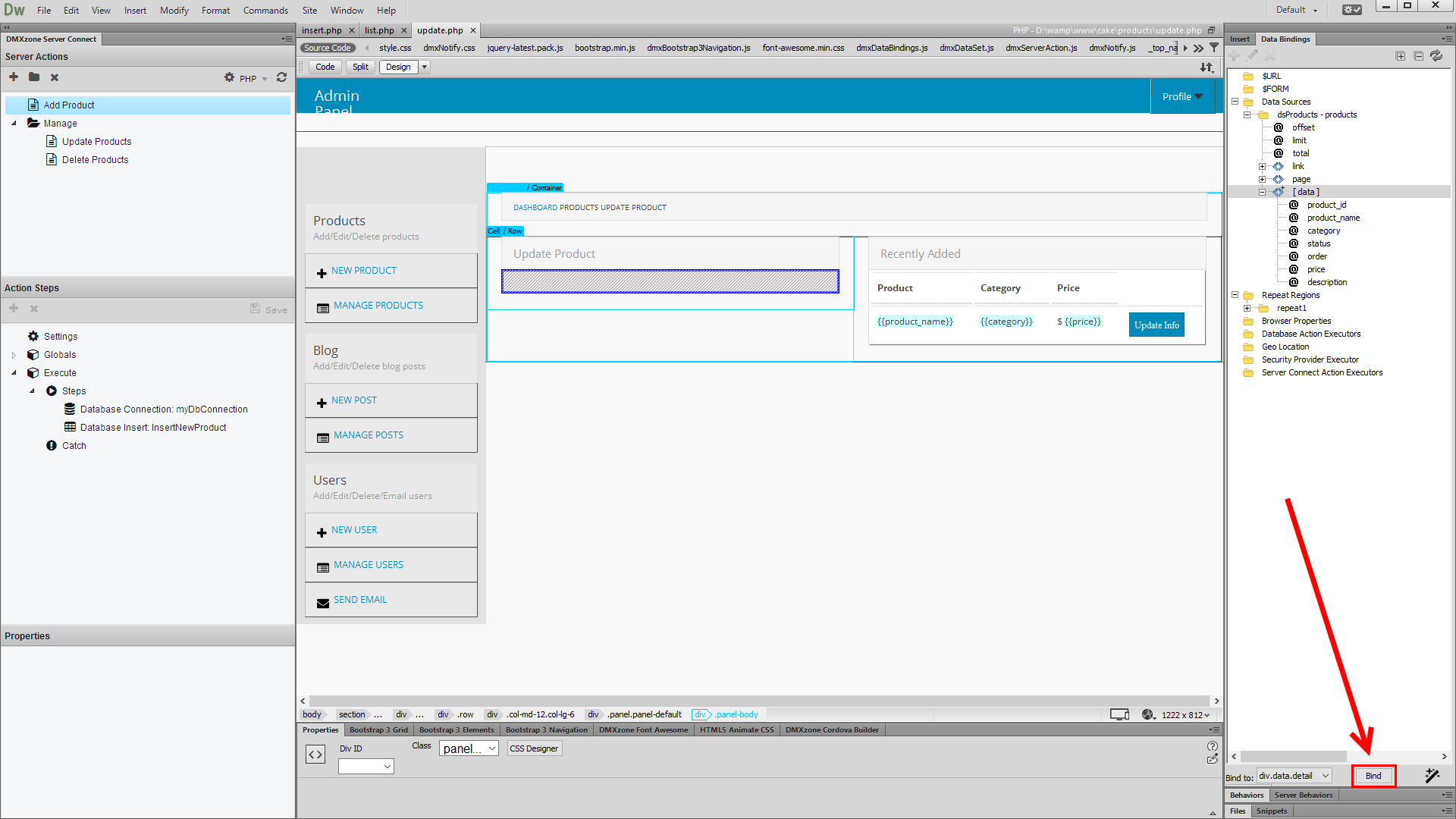Show more related files with the chevron
Screen dimensions: 1456x819
coord(1198,48)
